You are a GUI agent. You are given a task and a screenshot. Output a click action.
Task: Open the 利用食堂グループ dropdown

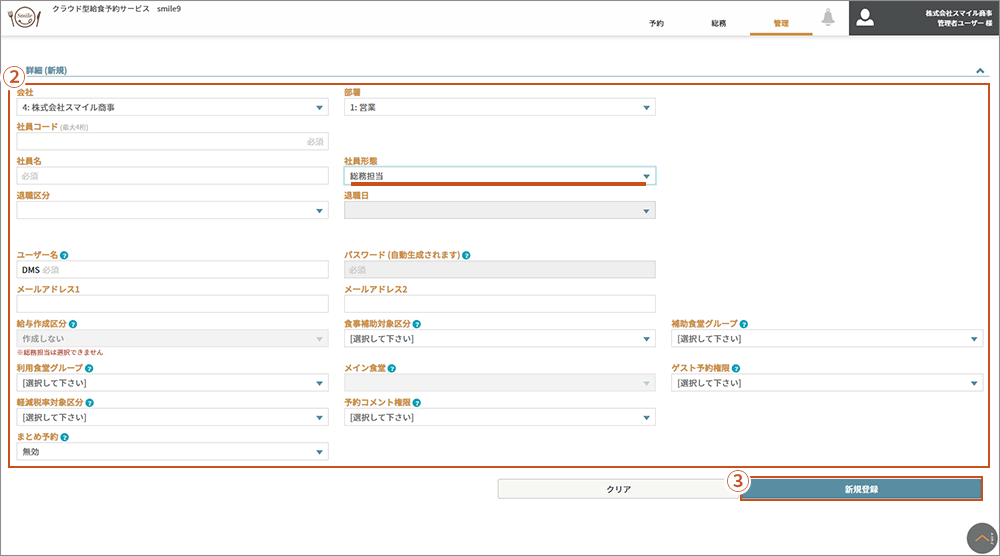172,383
